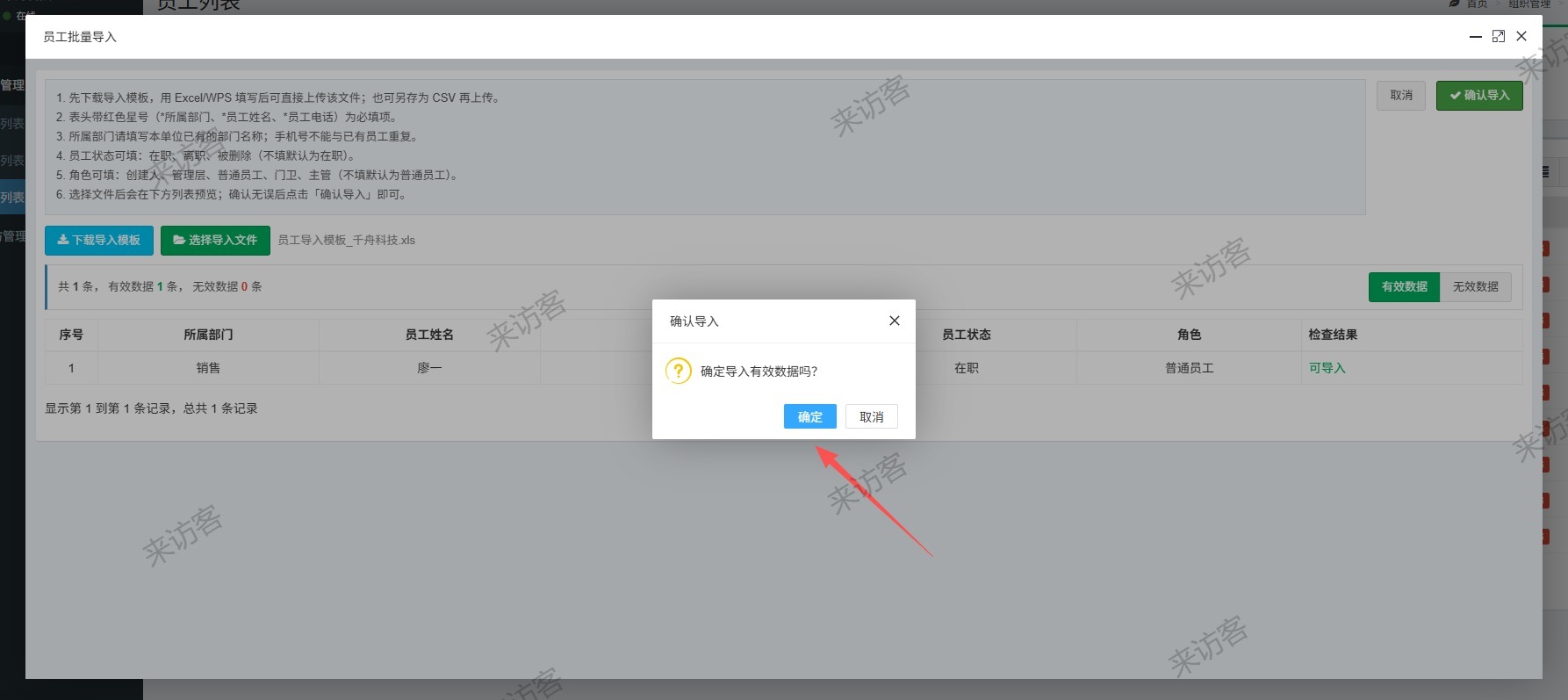The height and width of the screenshot is (700, 1568).
Task: Click the 所属部门 column header
Action: click(208, 335)
